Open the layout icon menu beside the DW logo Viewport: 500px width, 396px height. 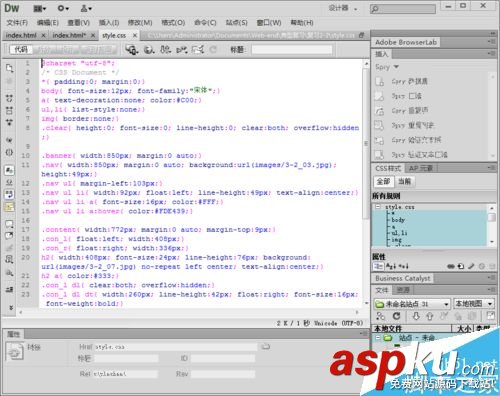tap(40, 8)
